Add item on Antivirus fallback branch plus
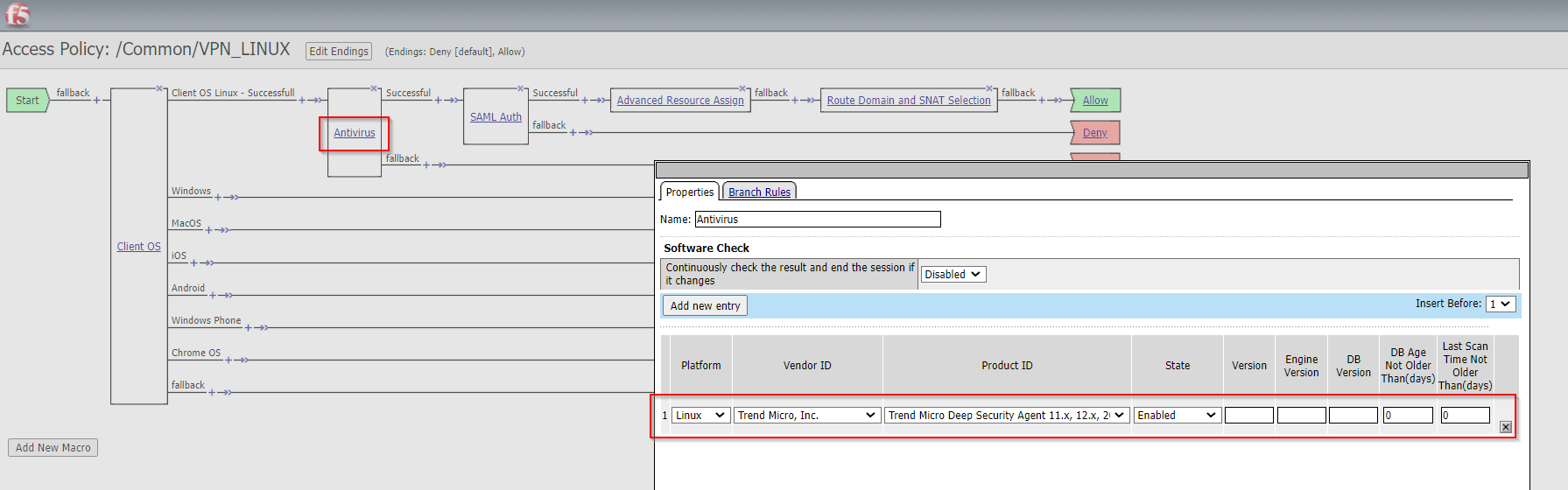1568x490 pixels. (426, 164)
